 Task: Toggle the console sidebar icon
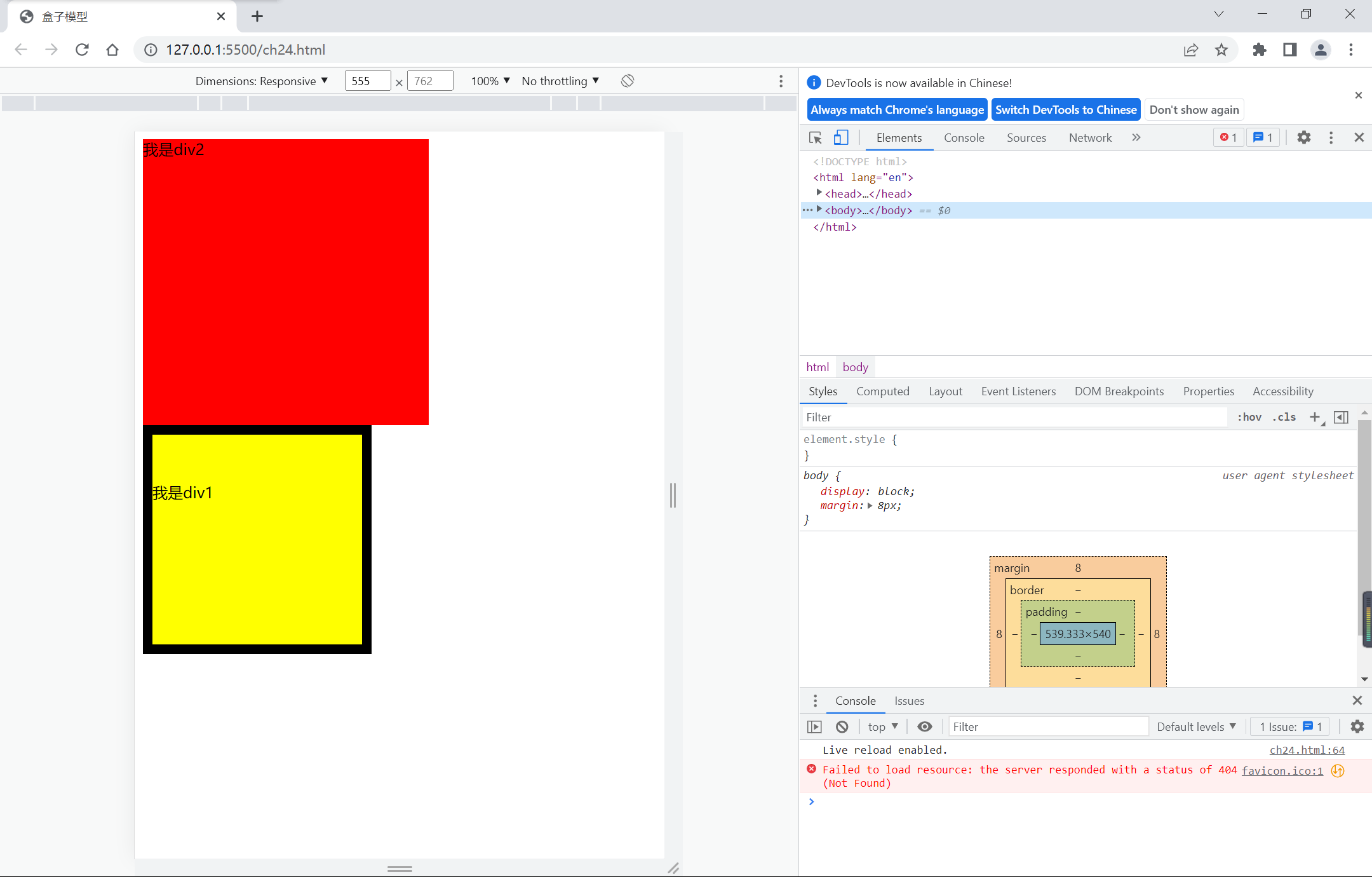click(814, 726)
